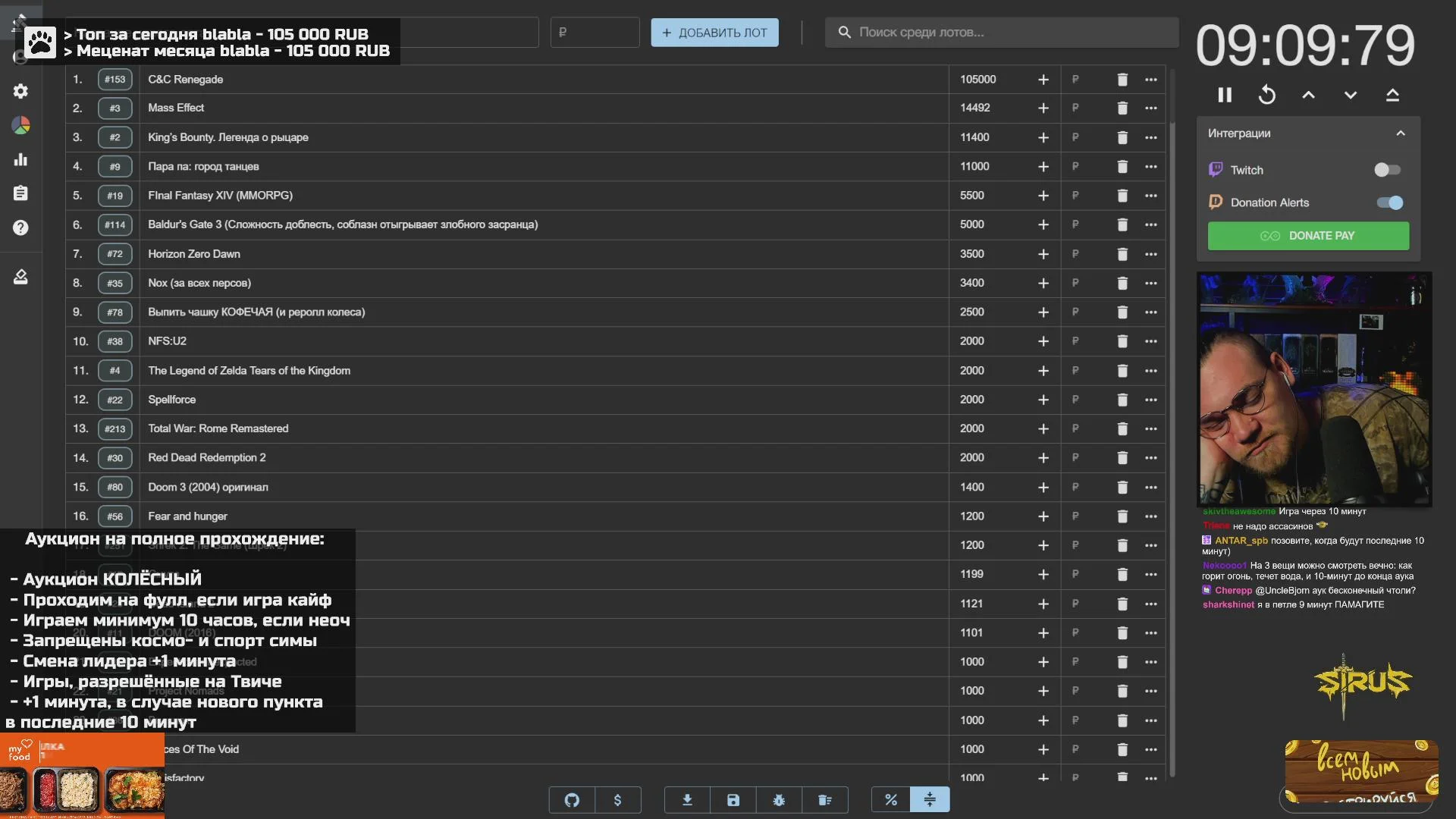Click the green DONATE PAY button

click(x=1307, y=236)
